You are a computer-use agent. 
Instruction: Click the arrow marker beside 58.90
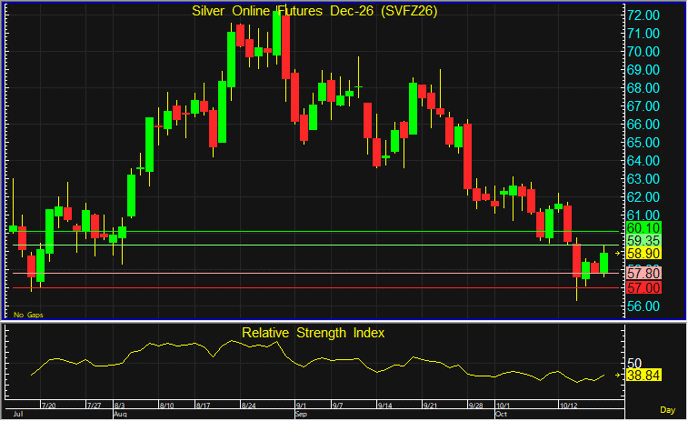coord(618,253)
